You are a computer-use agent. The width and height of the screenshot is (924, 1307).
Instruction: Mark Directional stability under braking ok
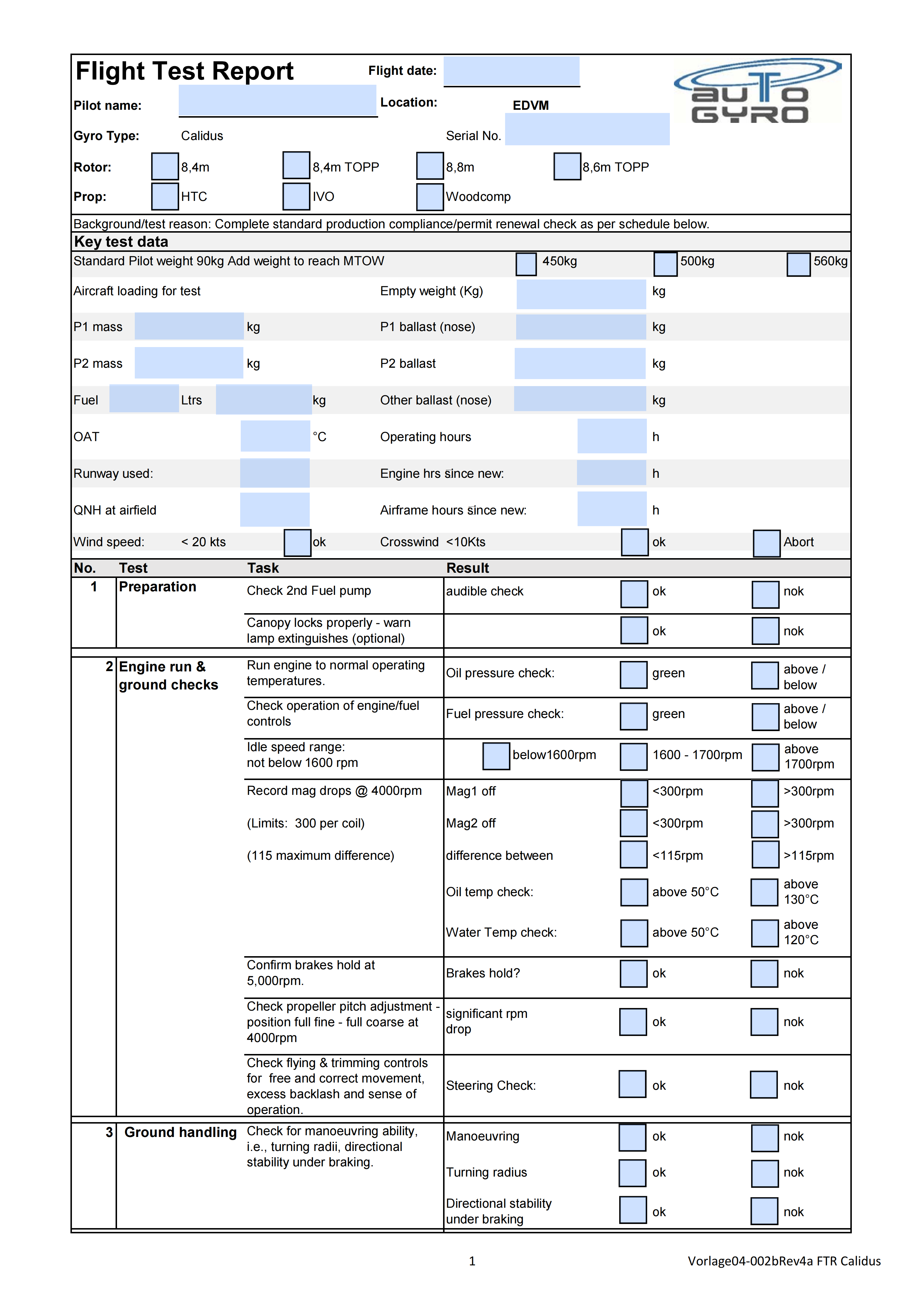pyautogui.click(x=633, y=1210)
